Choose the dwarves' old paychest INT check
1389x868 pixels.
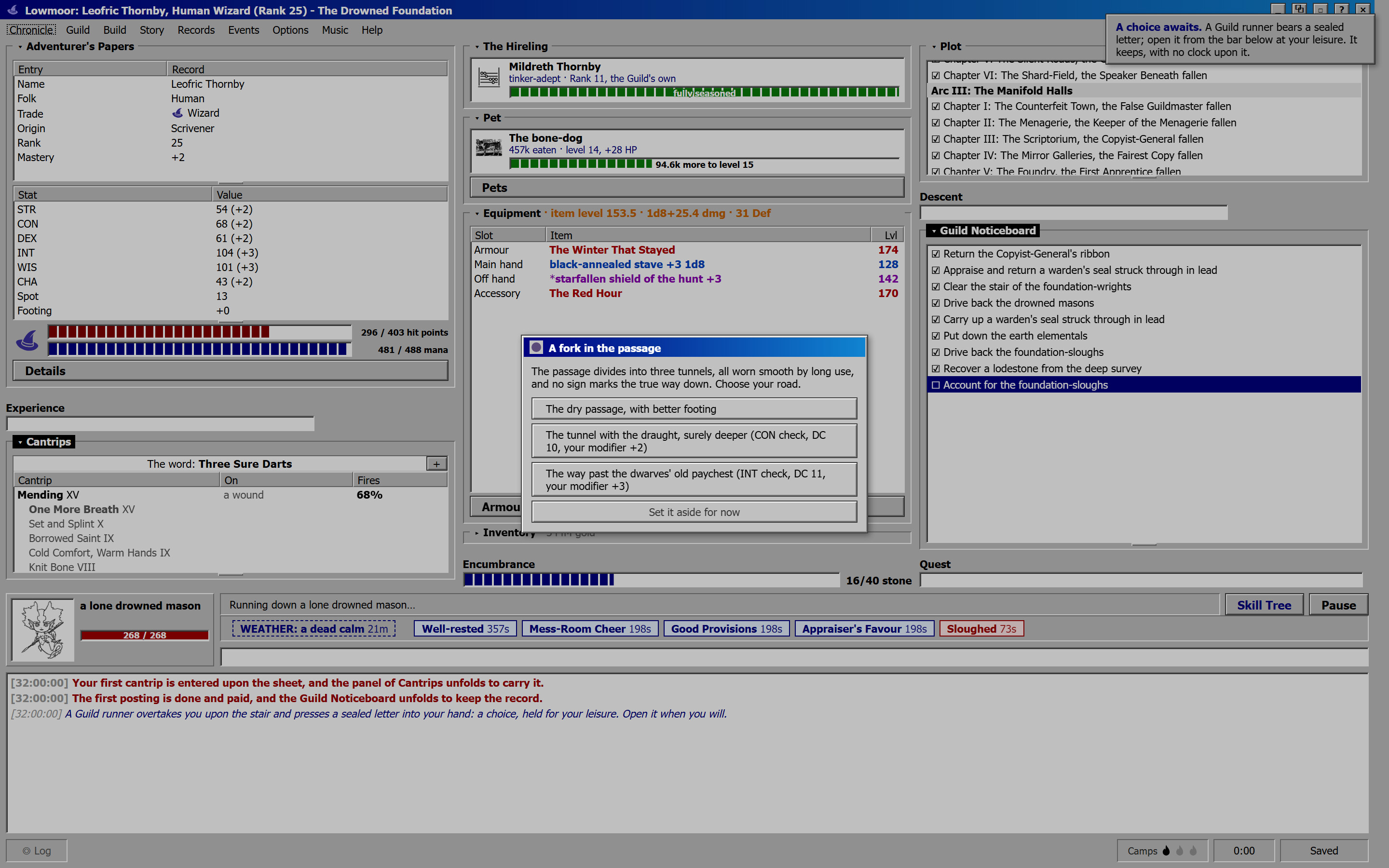[x=694, y=479]
